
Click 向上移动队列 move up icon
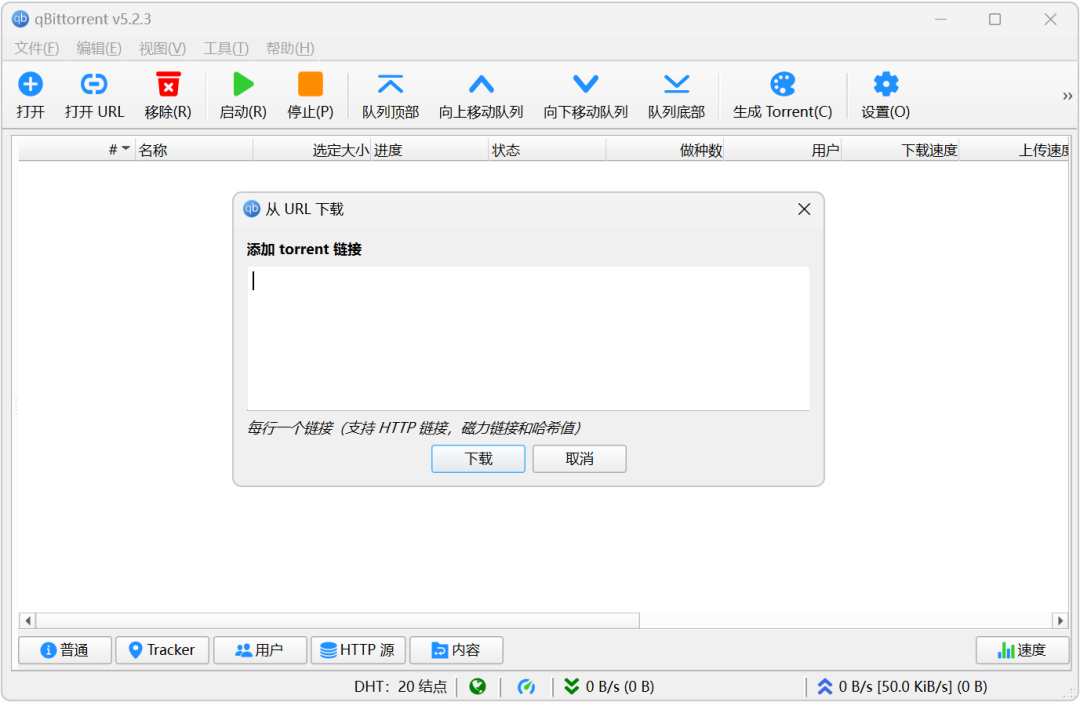pyautogui.click(x=481, y=85)
